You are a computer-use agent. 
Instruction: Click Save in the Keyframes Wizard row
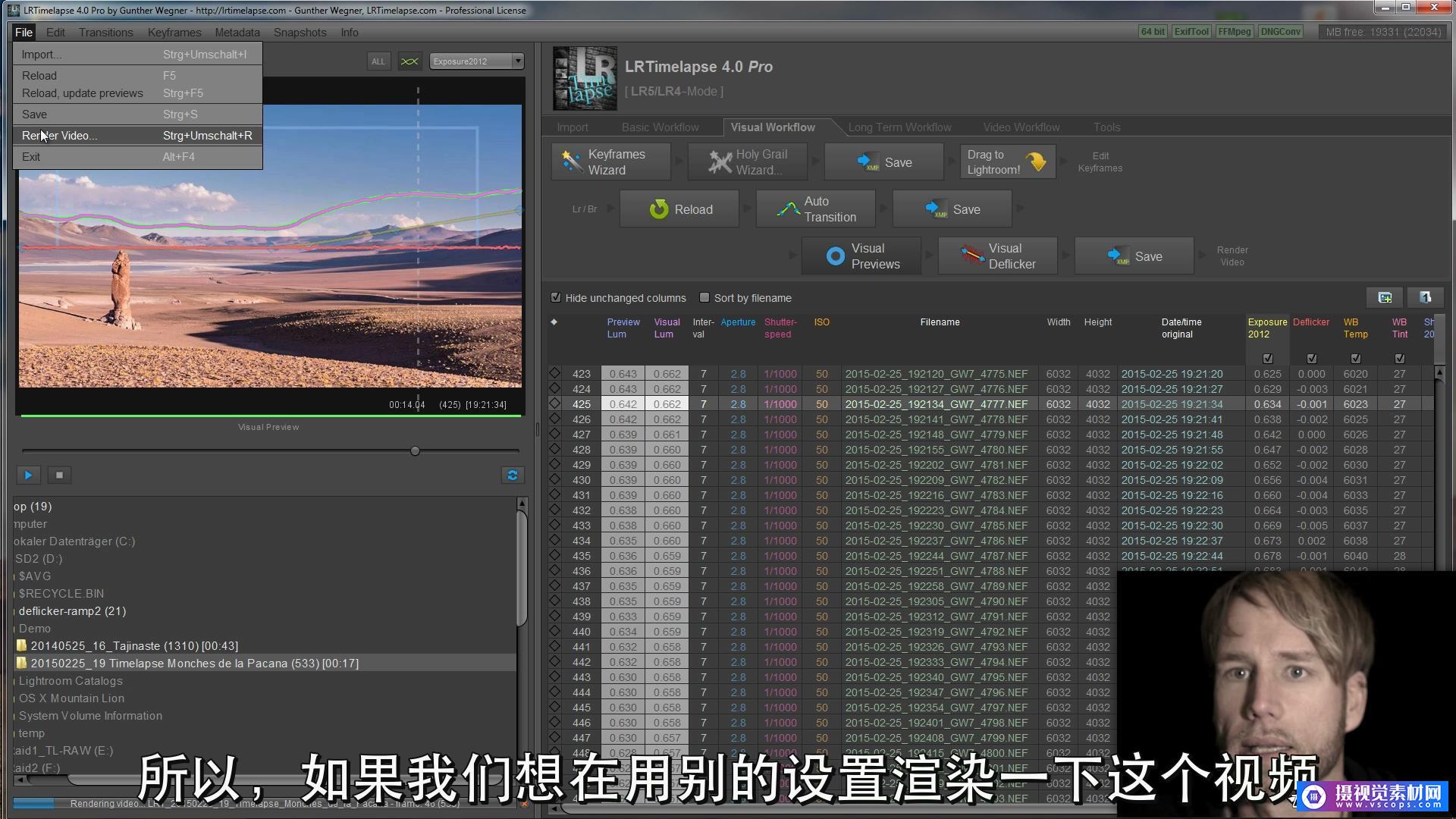(883, 162)
